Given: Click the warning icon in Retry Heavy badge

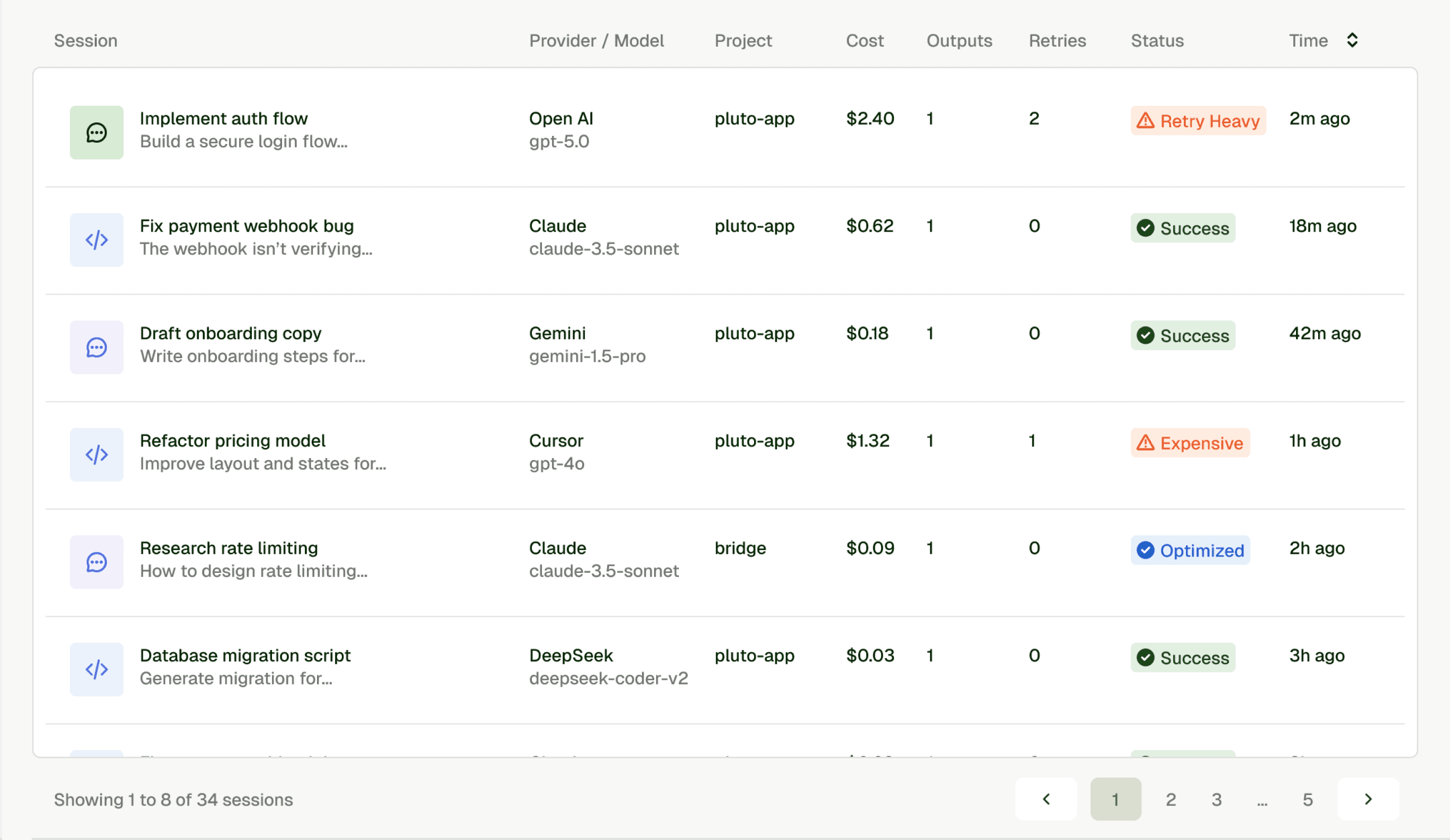Looking at the screenshot, I should pos(1146,121).
